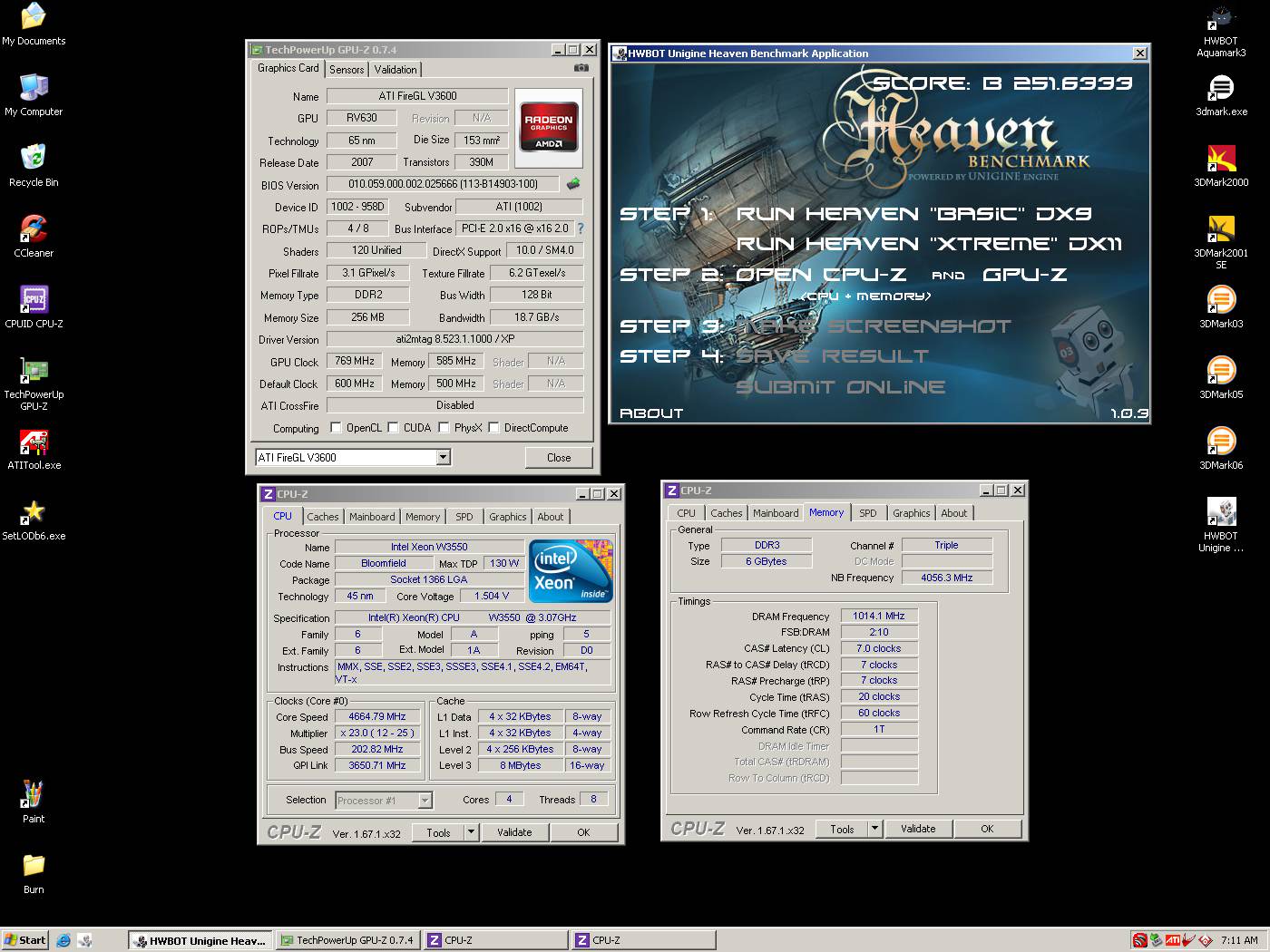The height and width of the screenshot is (952, 1270).
Task: Click Run Heaven Xtreme DX11 step
Action: pos(928,244)
